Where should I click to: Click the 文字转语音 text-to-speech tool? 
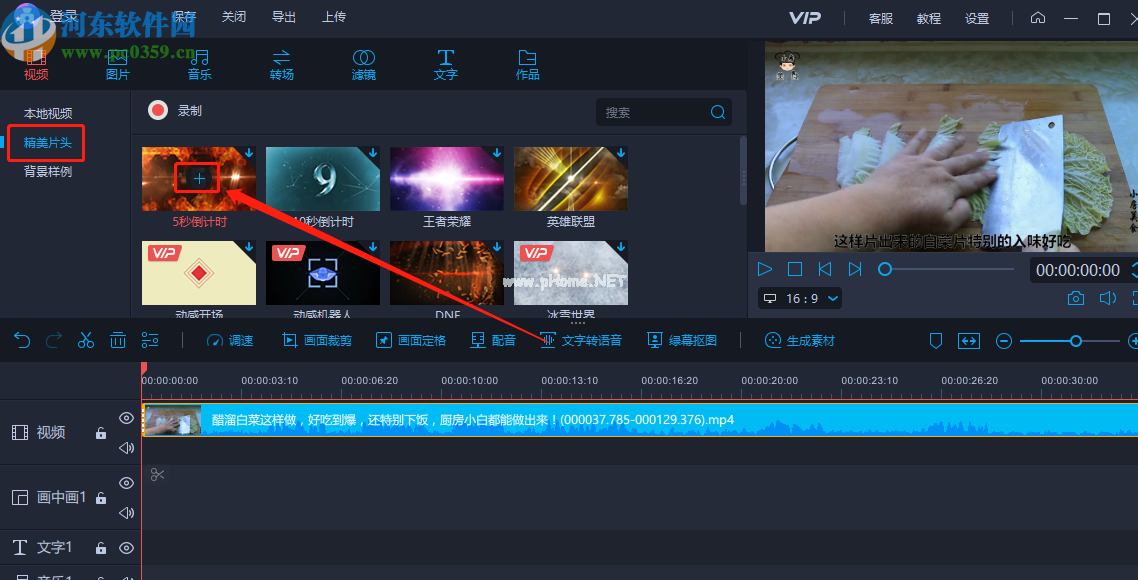click(x=581, y=340)
